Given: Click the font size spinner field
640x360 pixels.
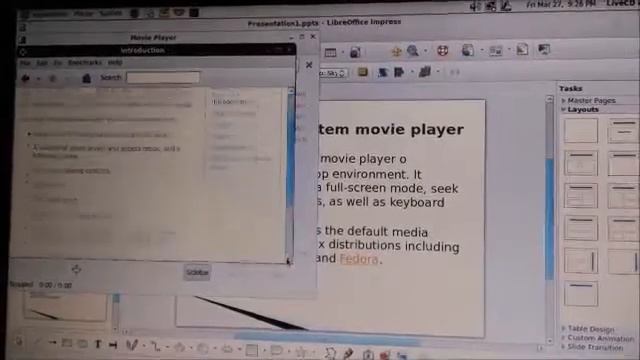Looking at the screenshot, I should click(x=333, y=73).
